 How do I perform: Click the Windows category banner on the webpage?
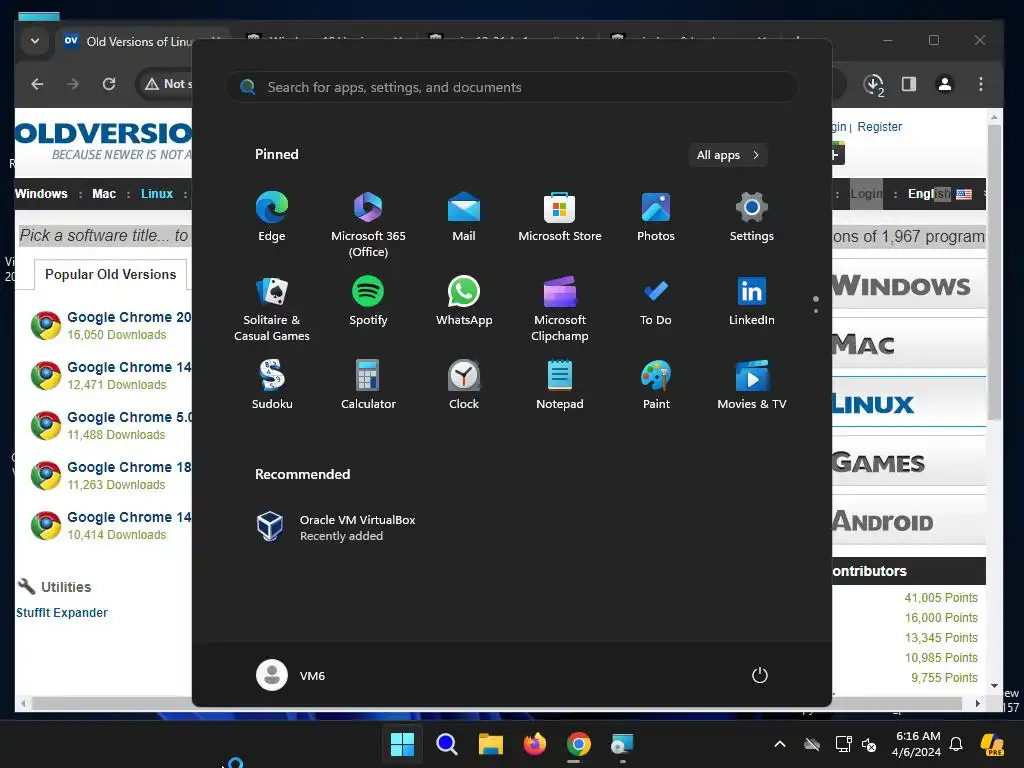pyautogui.click(x=908, y=285)
